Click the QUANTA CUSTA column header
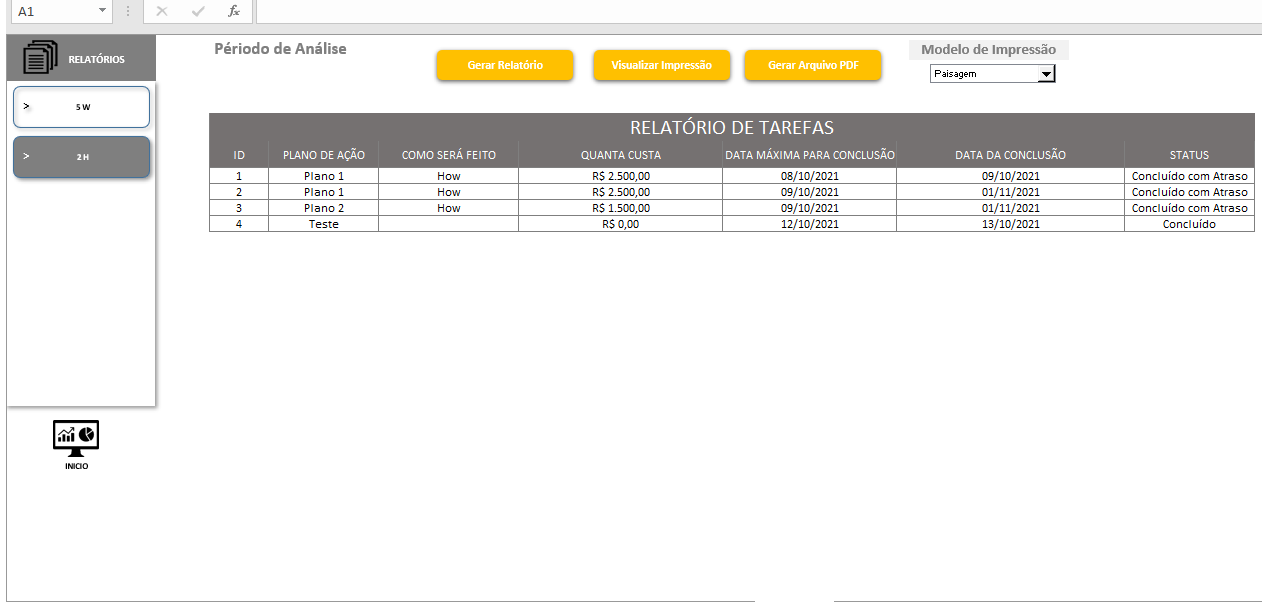 click(x=620, y=155)
